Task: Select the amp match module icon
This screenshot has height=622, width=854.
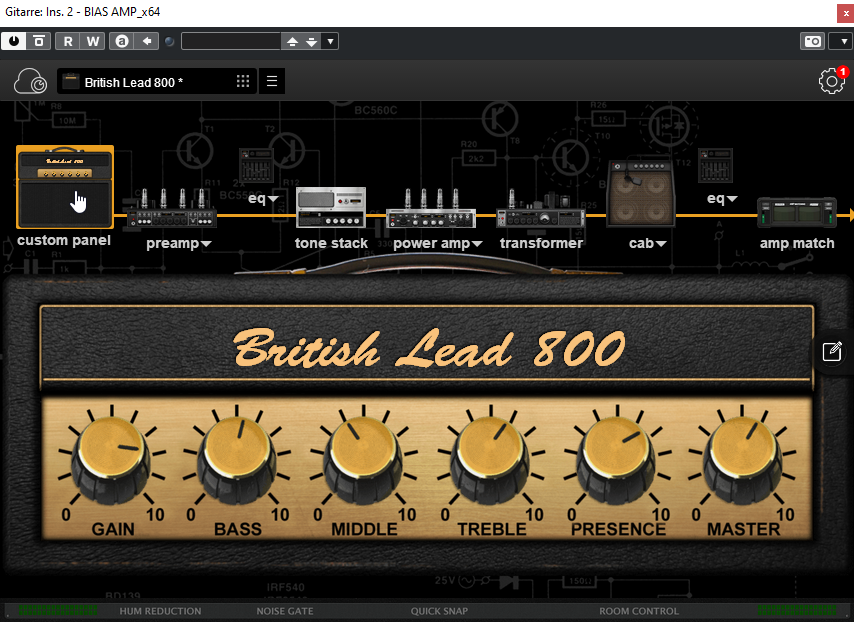Action: (x=796, y=214)
